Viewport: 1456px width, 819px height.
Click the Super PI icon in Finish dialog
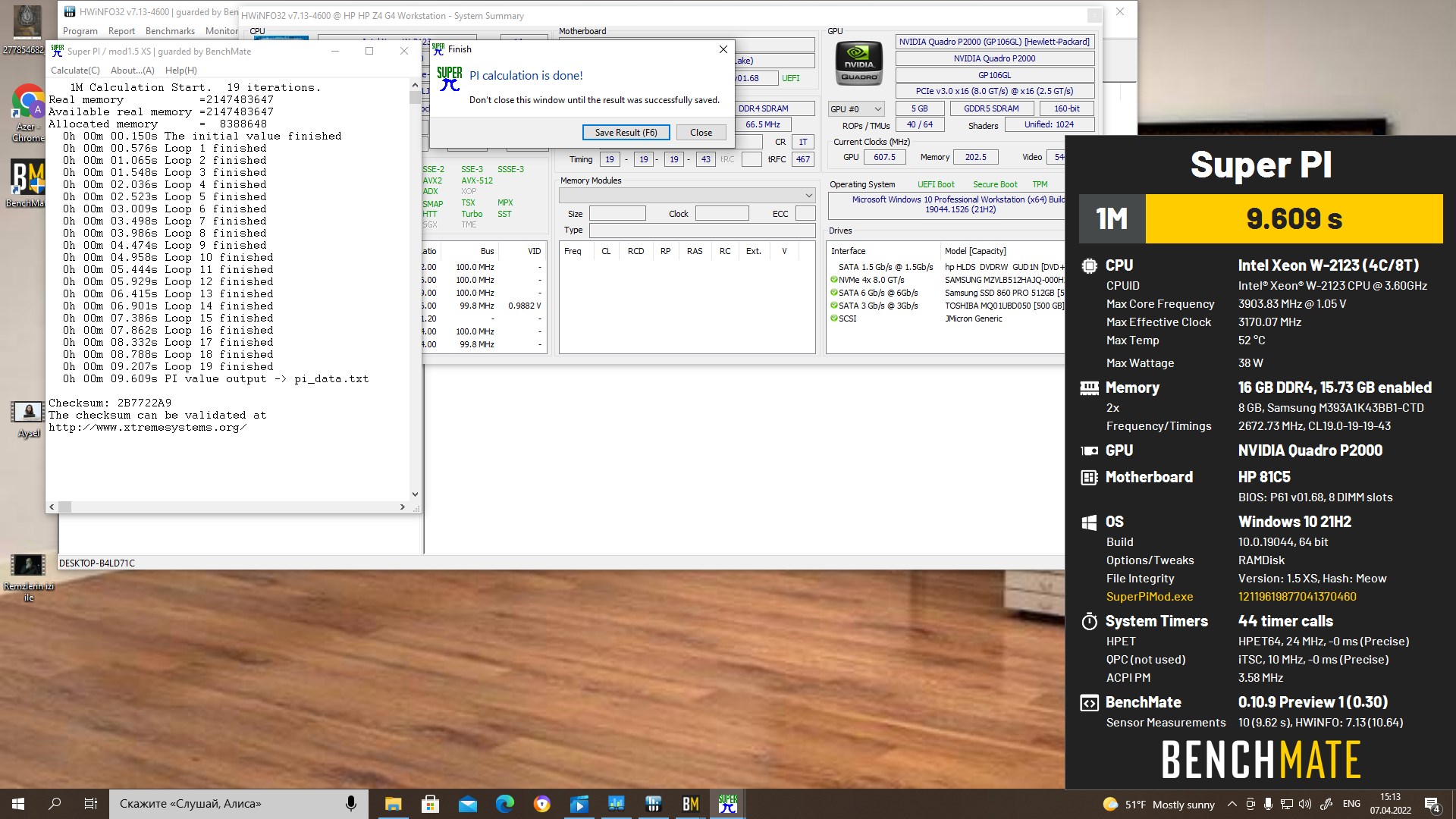(449, 79)
